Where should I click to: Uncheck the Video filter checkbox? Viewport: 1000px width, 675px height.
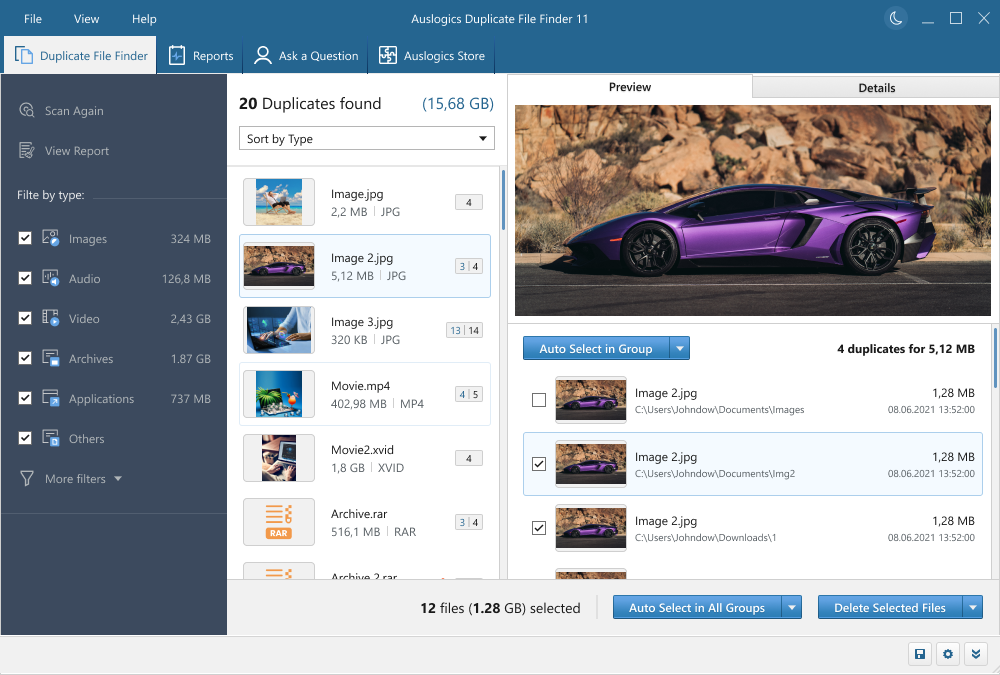(x=25, y=318)
